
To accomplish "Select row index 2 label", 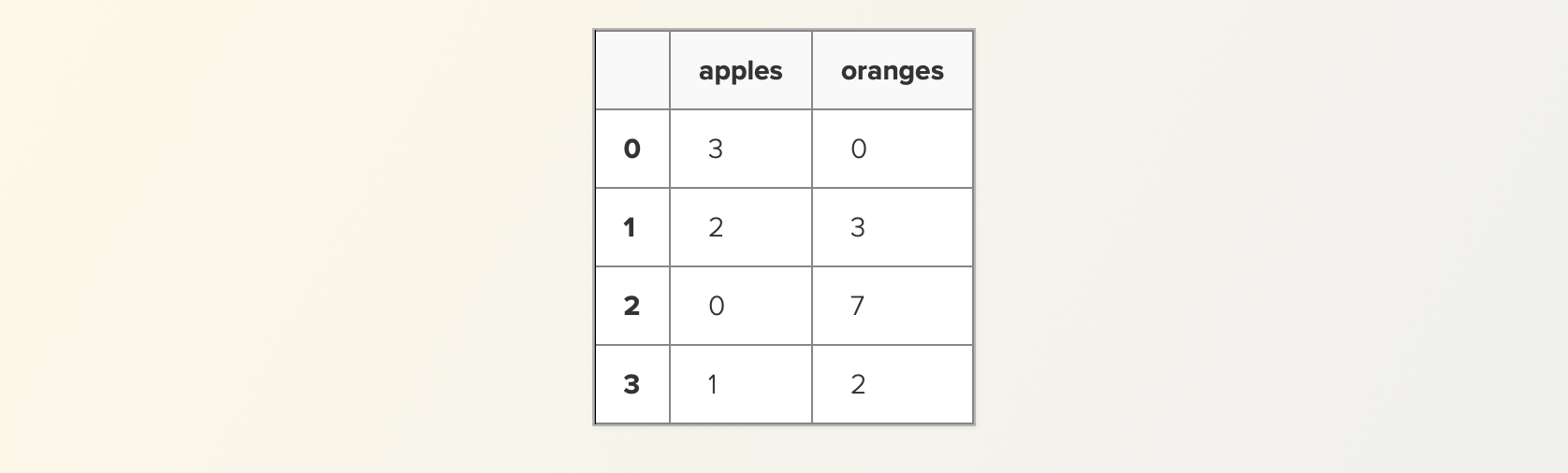I will pos(632,306).
